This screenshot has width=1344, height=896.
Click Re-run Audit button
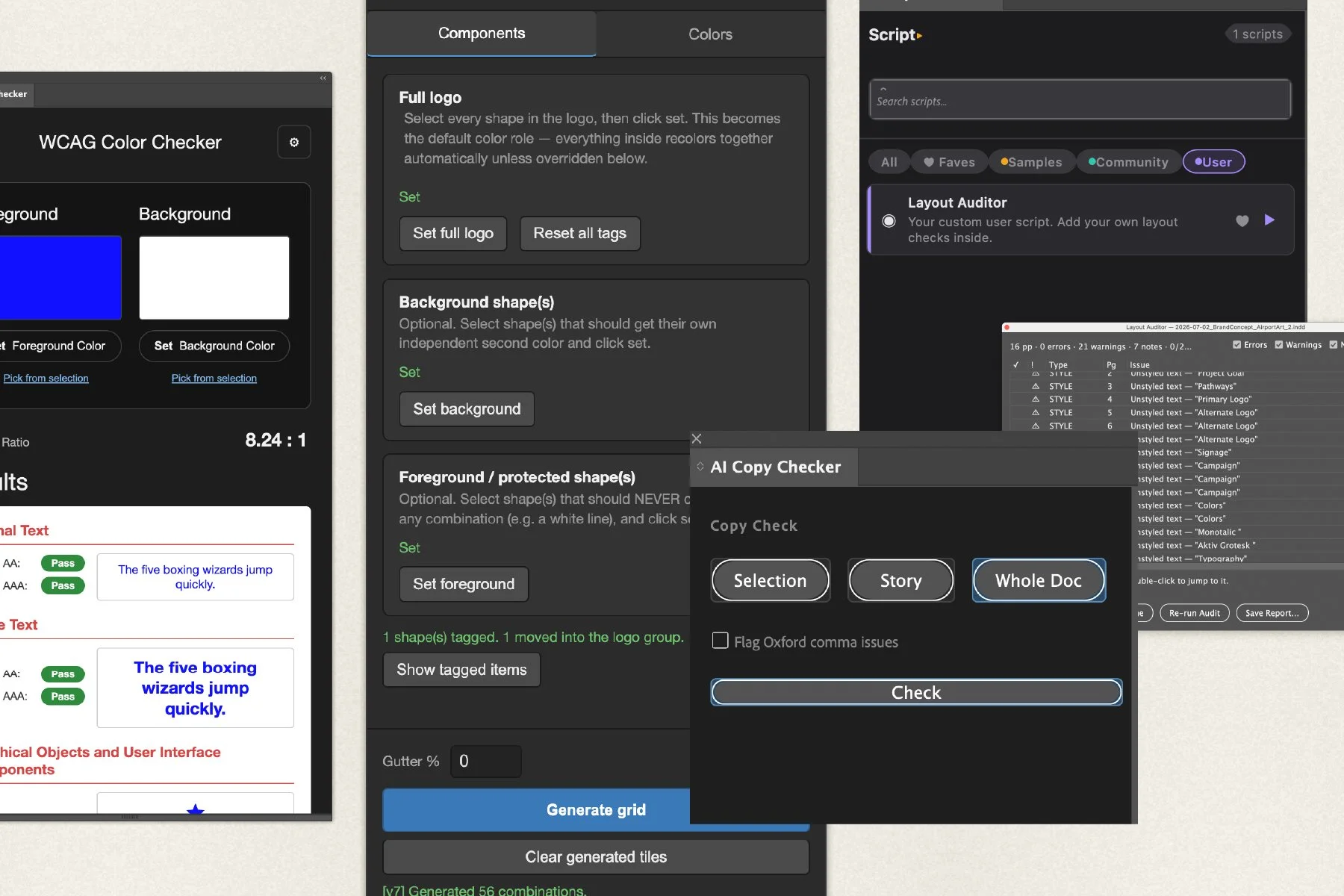(1194, 613)
